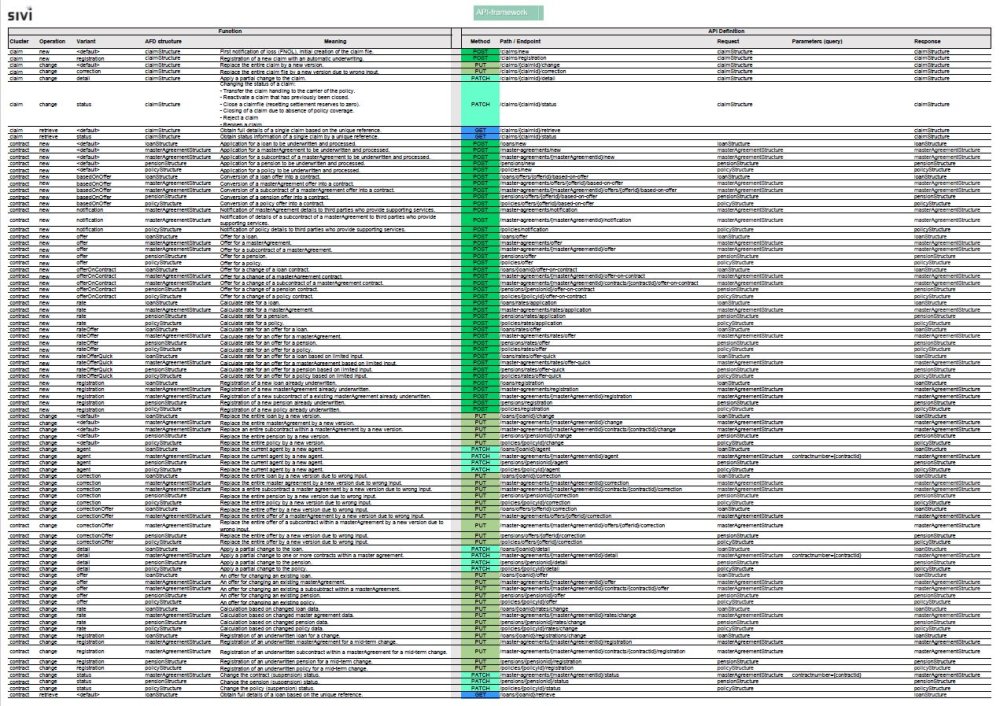1000x706 pixels.
Task: Select the /loans/new endpoint cell
Action: point(515,143)
